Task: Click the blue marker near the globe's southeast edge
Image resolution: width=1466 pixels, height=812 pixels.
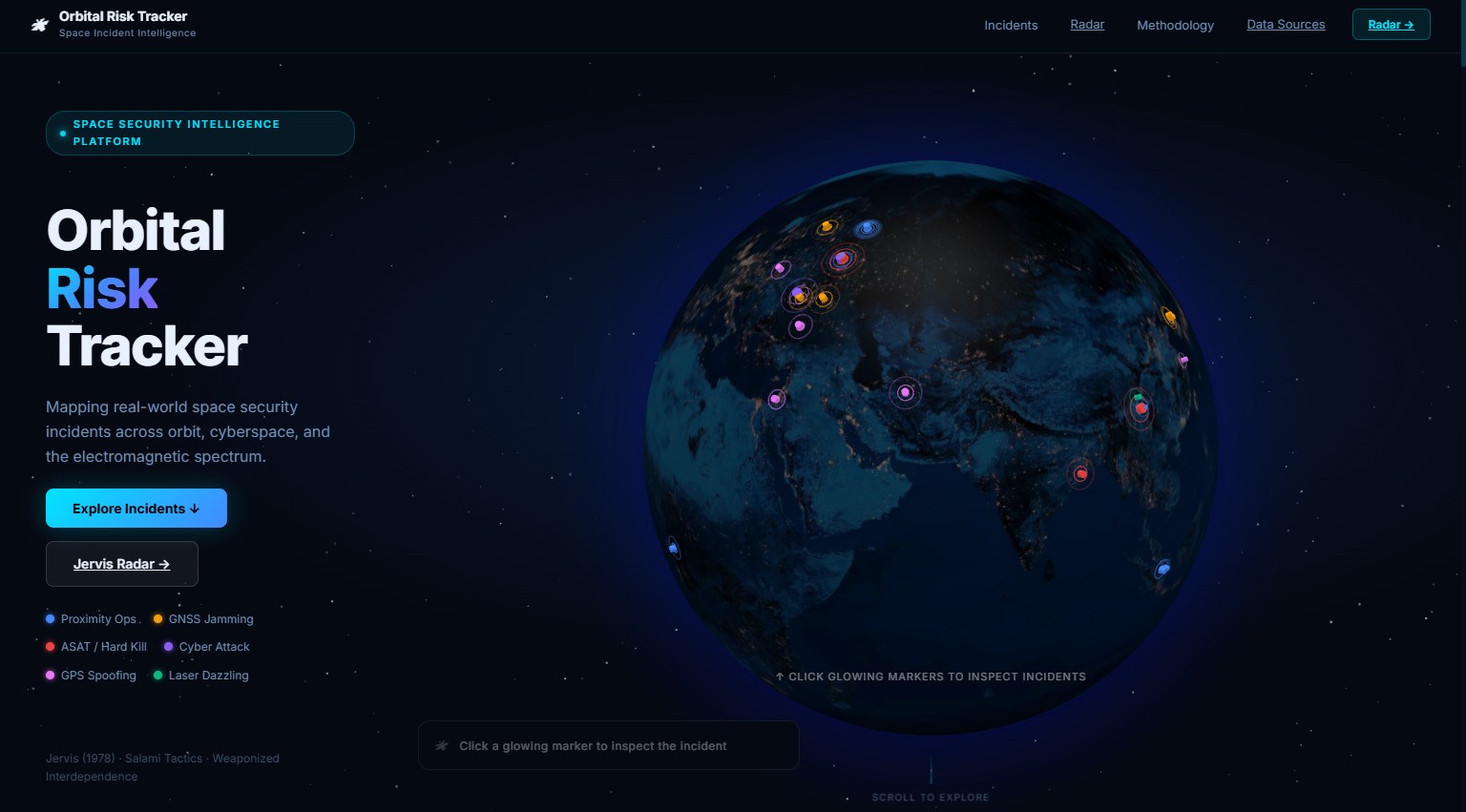Action: pos(1163,568)
